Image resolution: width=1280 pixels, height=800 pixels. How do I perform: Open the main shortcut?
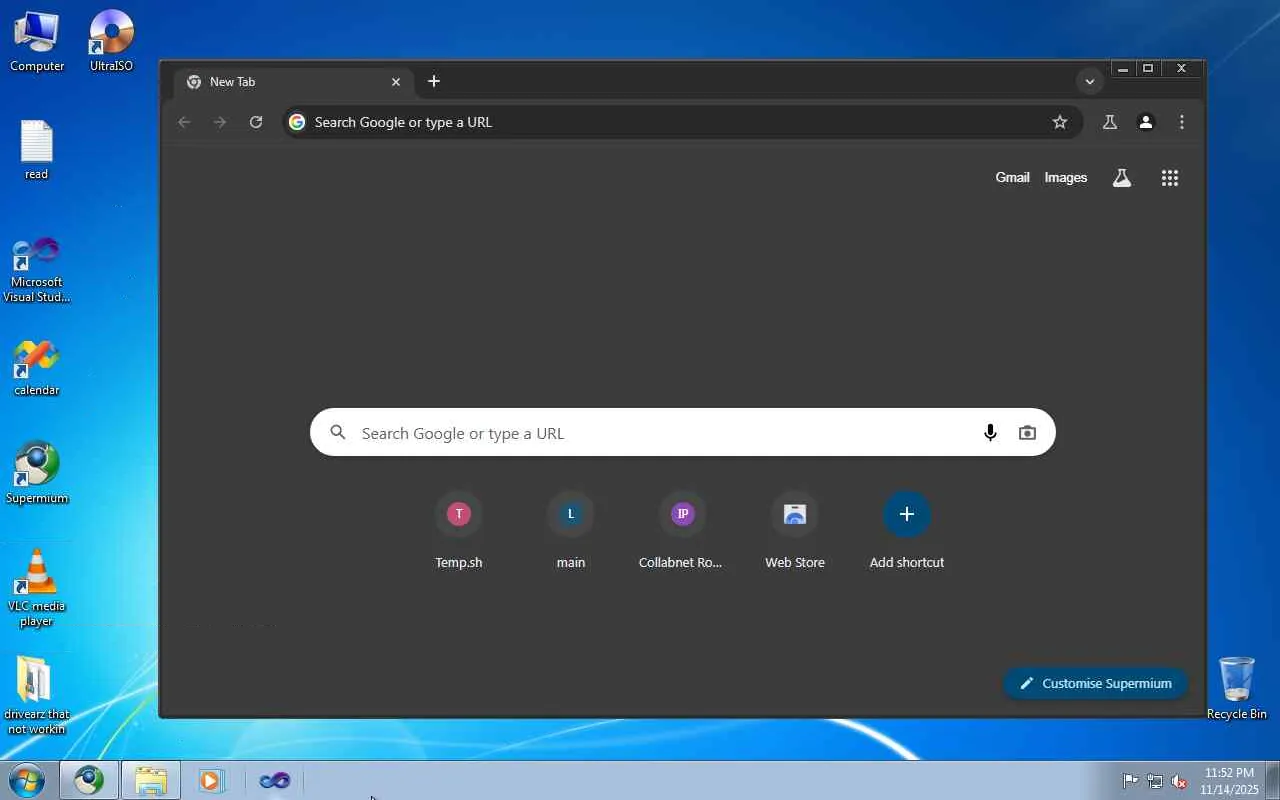(571, 530)
